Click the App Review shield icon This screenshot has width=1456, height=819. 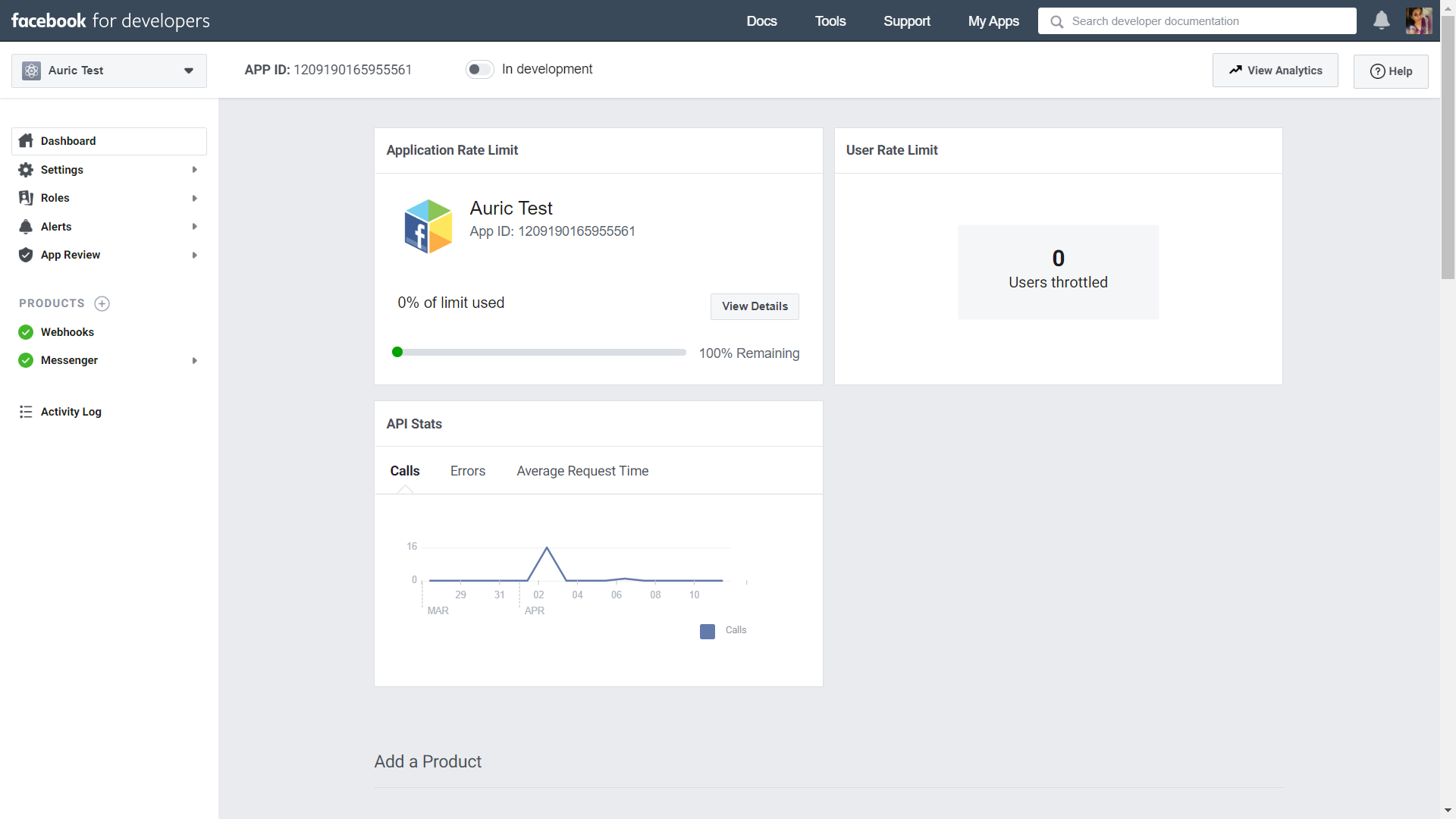(x=26, y=255)
